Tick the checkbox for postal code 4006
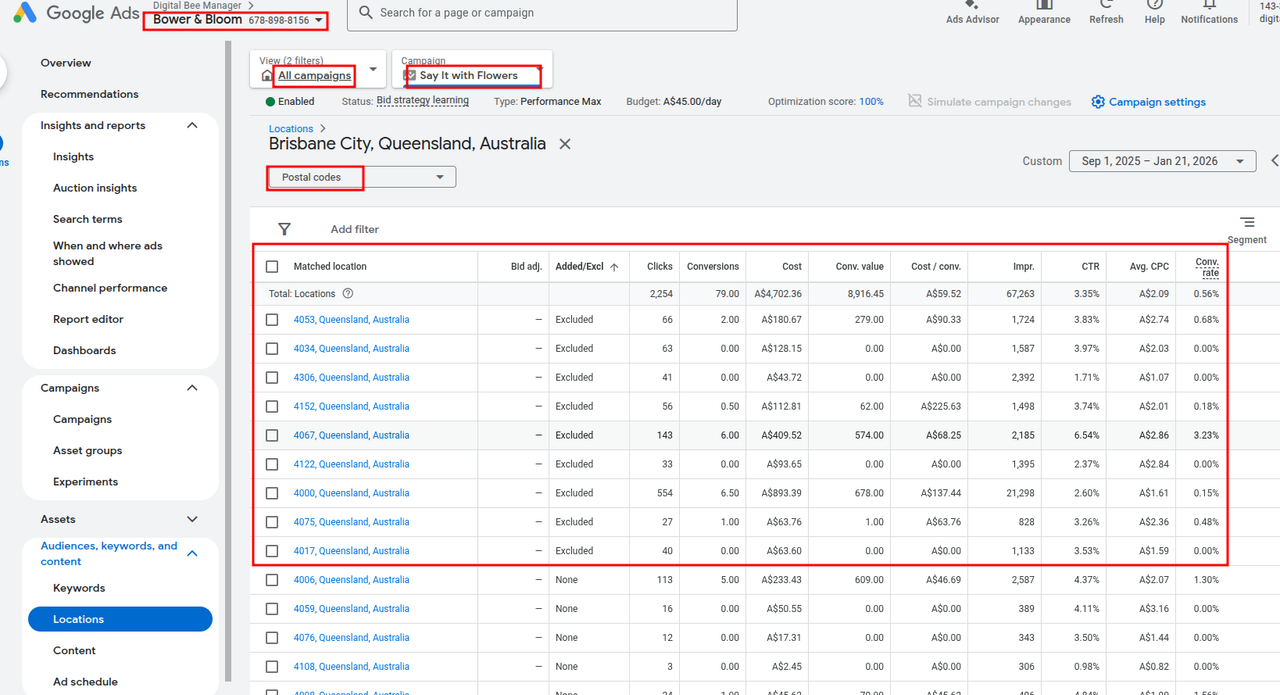The height and width of the screenshot is (695, 1280). 272,580
